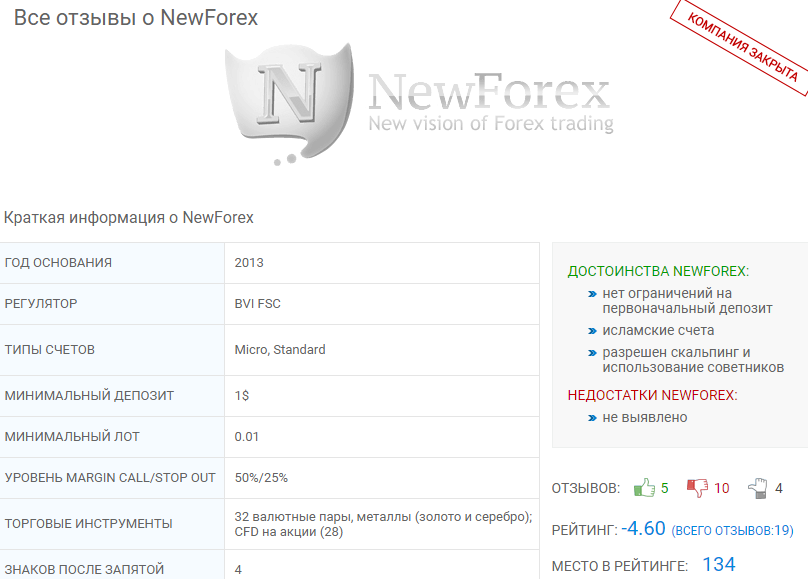The image size is (808, 579).
Task: Select the 'Регулятор' row label
Action: click(x=41, y=303)
